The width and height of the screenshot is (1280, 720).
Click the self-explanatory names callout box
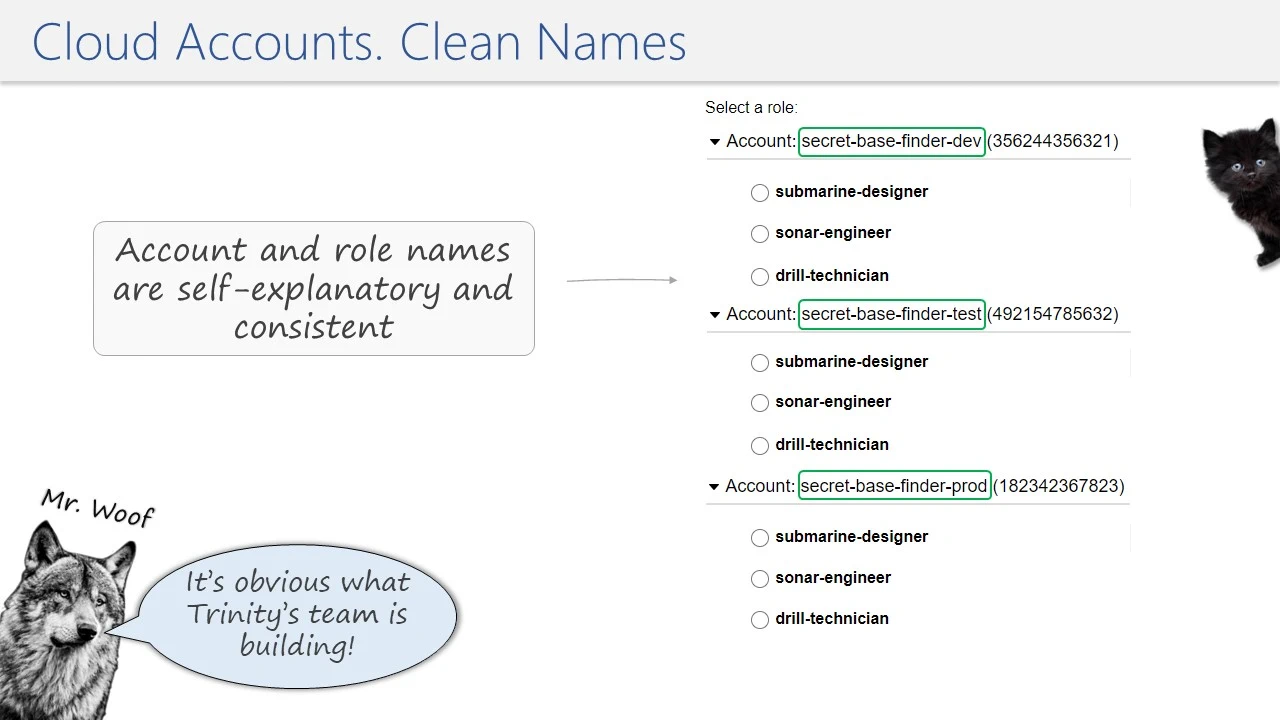[314, 288]
